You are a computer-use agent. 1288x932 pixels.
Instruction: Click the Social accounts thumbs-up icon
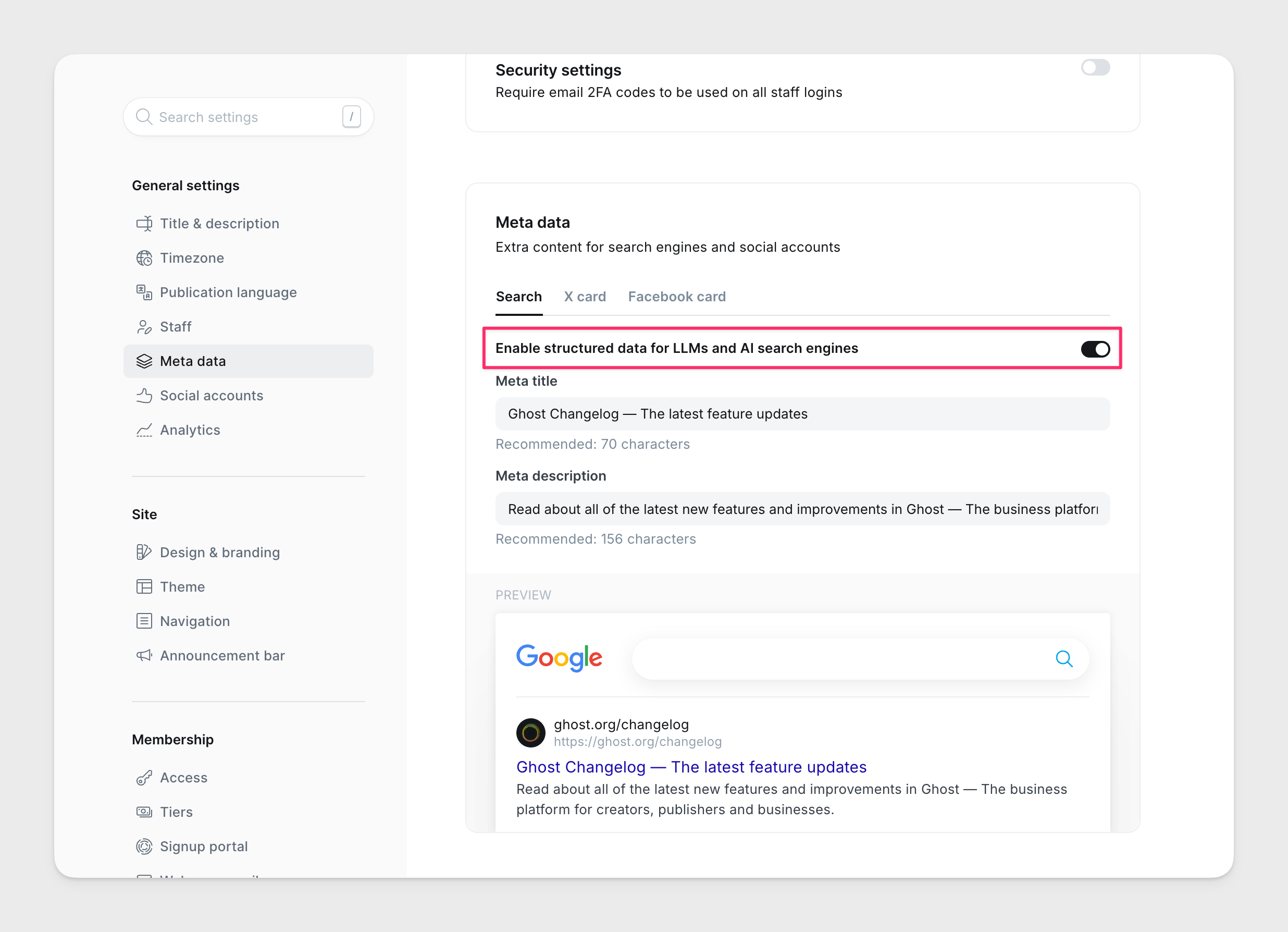coord(144,396)
